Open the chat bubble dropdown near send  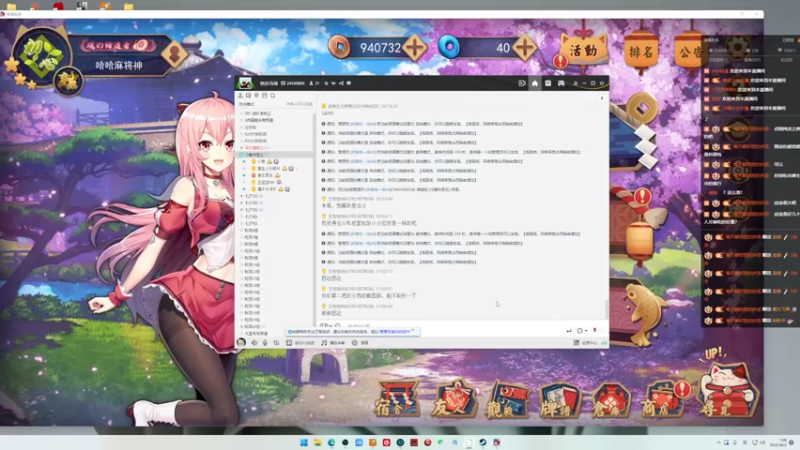pyautogui.click(x=582, y=331)
